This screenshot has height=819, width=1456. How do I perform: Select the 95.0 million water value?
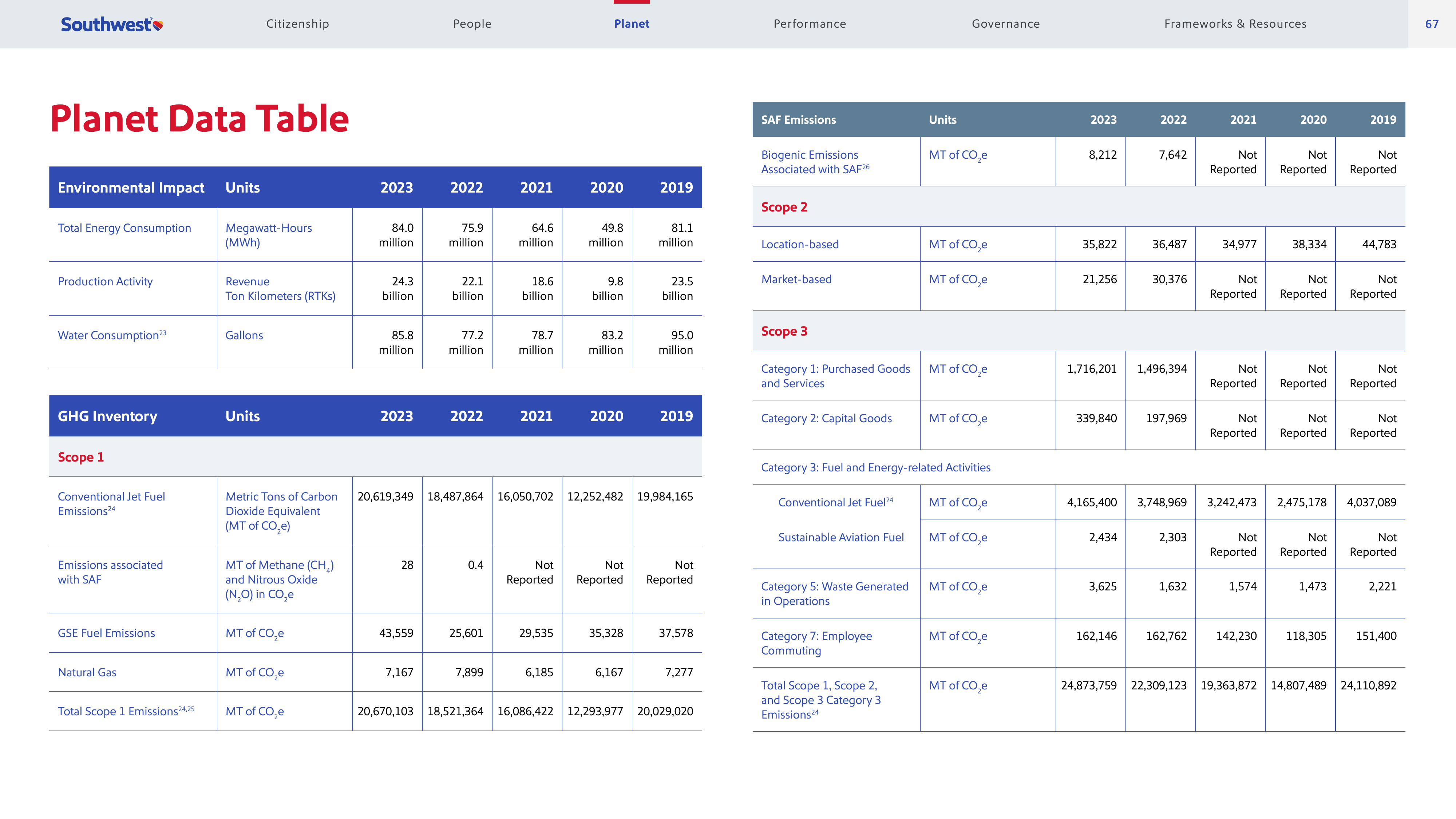pyautogui.click(x=676, y=343)
